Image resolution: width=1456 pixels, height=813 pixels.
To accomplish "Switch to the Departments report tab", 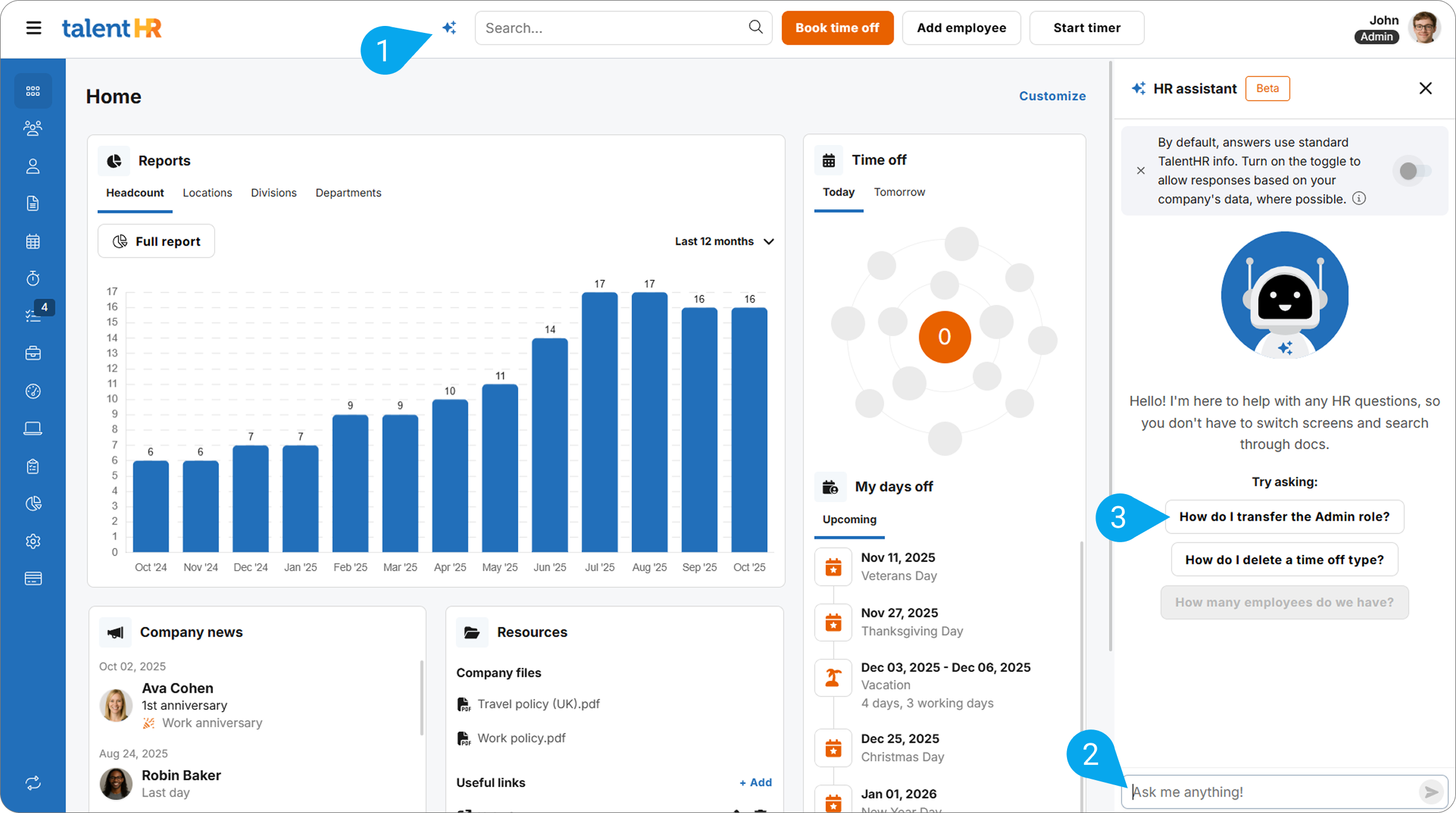I will pos(348,193).
